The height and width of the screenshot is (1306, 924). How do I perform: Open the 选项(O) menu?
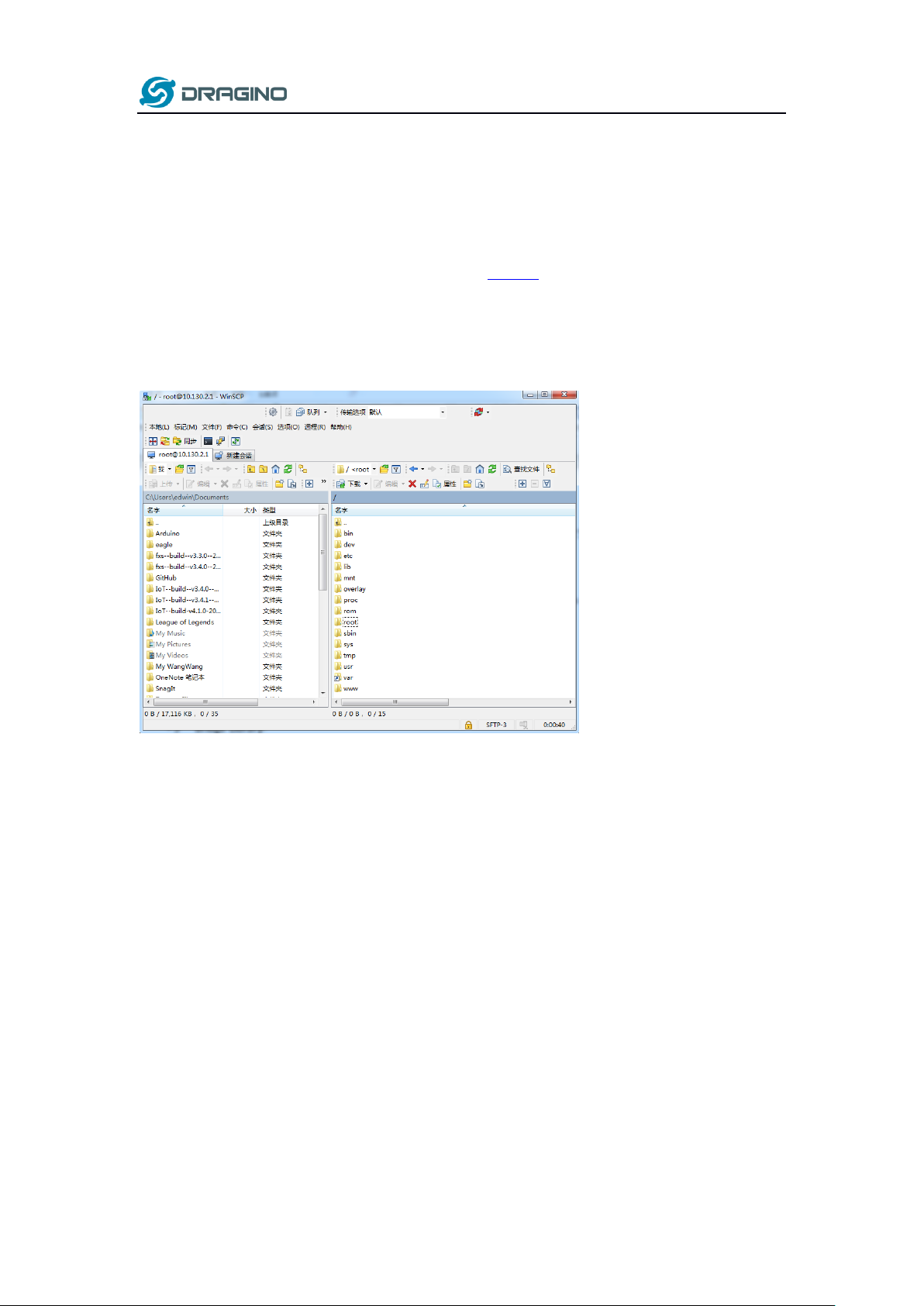point(288,427)
